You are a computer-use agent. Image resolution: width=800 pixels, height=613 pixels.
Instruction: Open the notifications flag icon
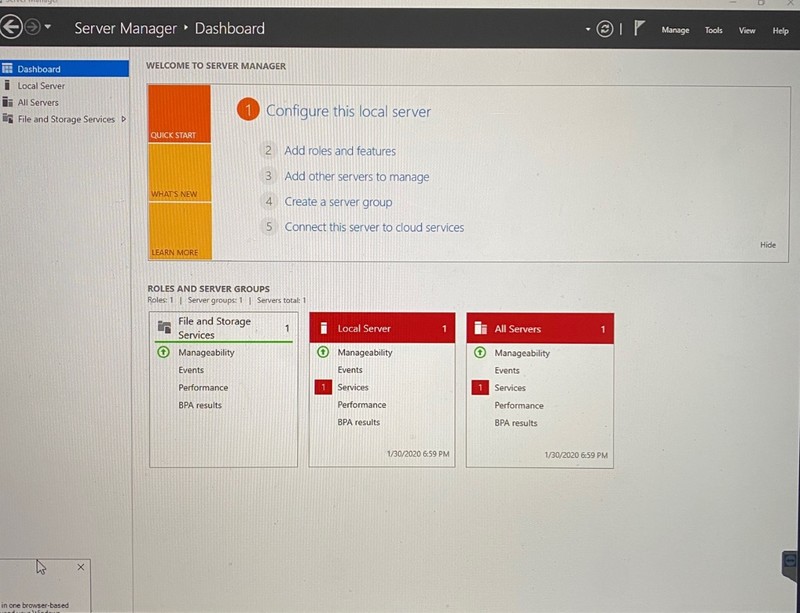pyautogui.click(x=639, y=28)
